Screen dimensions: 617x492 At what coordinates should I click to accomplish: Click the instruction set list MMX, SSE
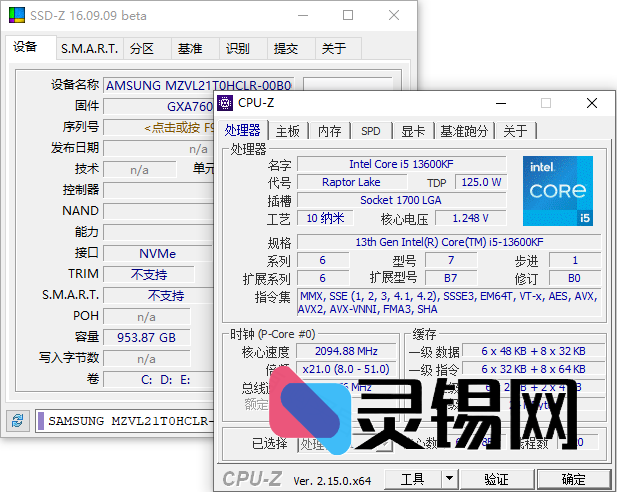click(x=449, y=303)
